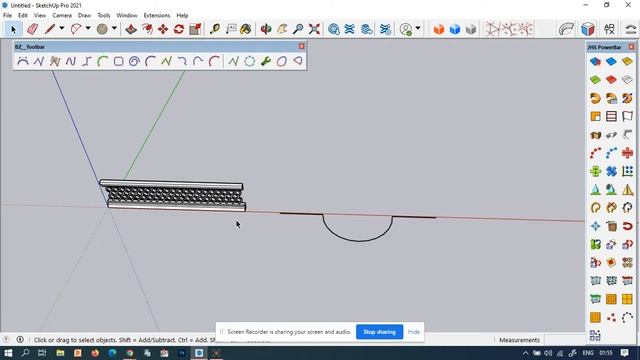Choose the Circle shape tool
This screenshot has height=360, width=640.
coord(102,29)
